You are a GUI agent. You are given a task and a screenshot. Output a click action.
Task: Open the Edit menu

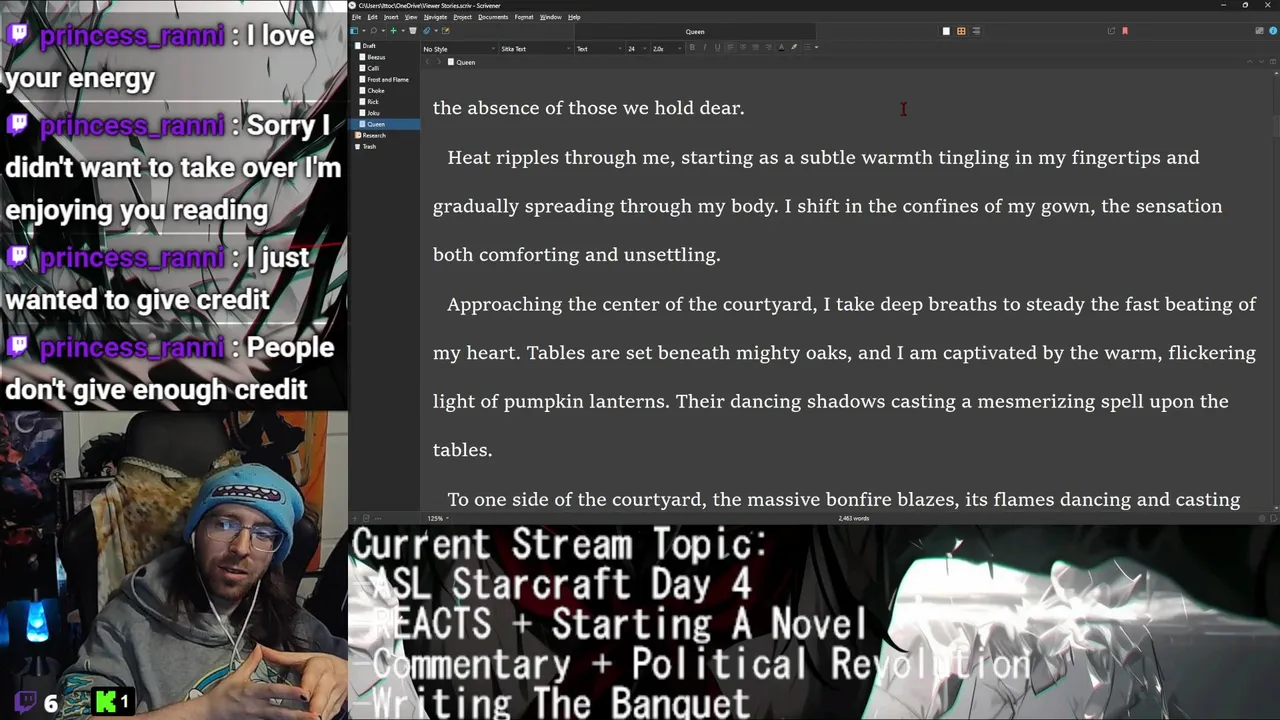(372, 17)
